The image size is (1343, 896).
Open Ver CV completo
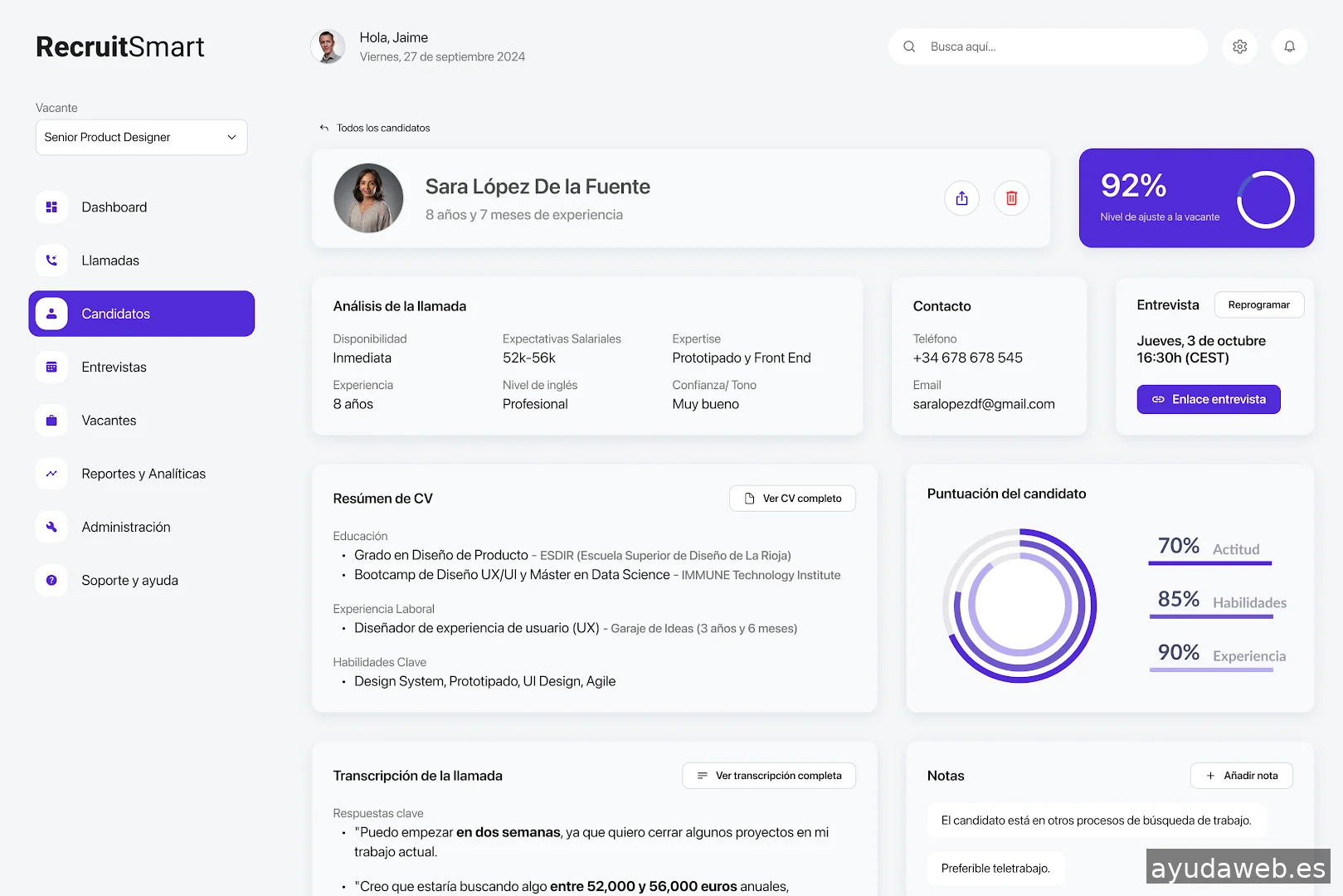coord(792,499)
